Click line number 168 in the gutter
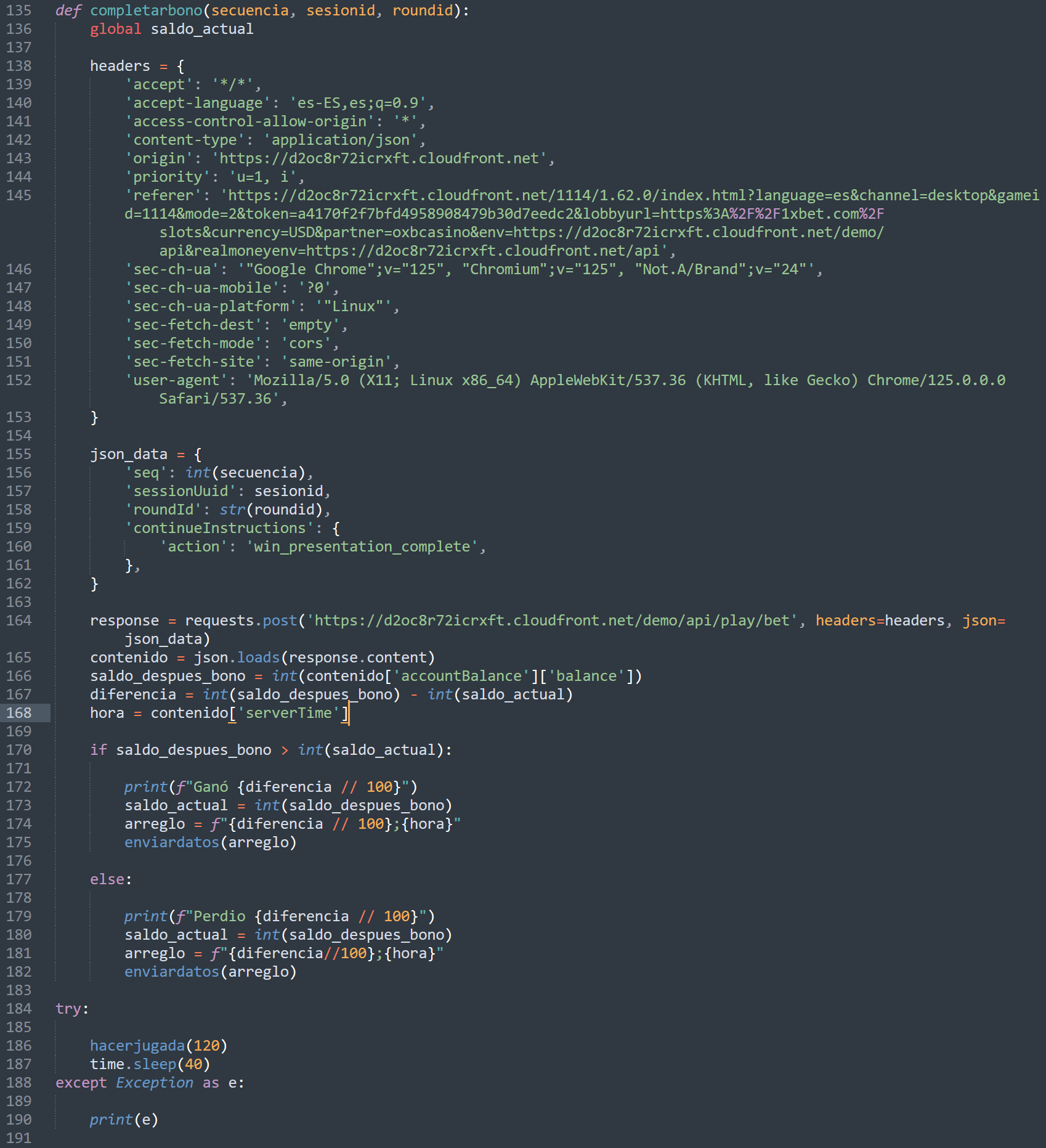 [x=18, y=713]
